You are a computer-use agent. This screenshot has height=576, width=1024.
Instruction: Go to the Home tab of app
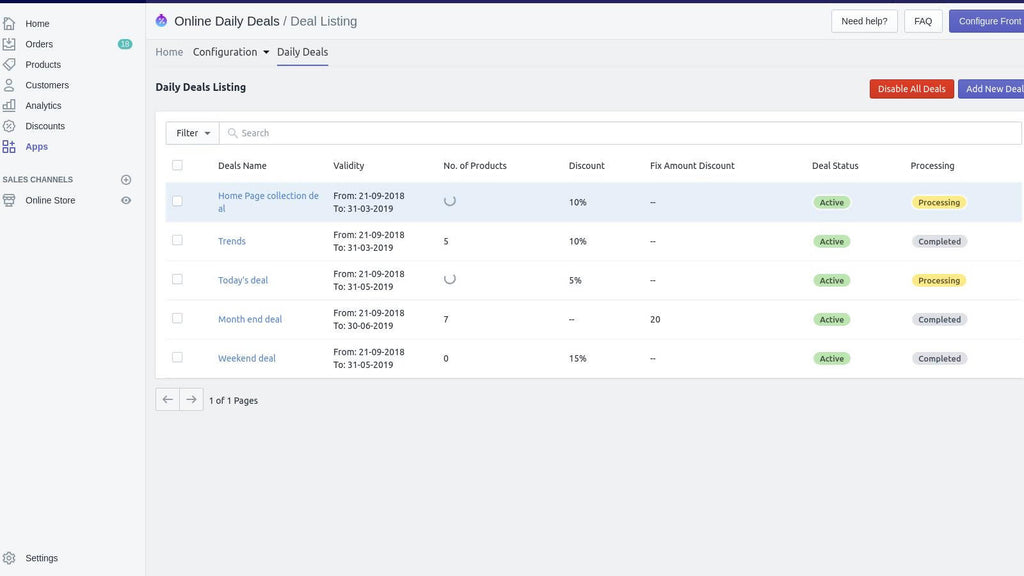169,52
